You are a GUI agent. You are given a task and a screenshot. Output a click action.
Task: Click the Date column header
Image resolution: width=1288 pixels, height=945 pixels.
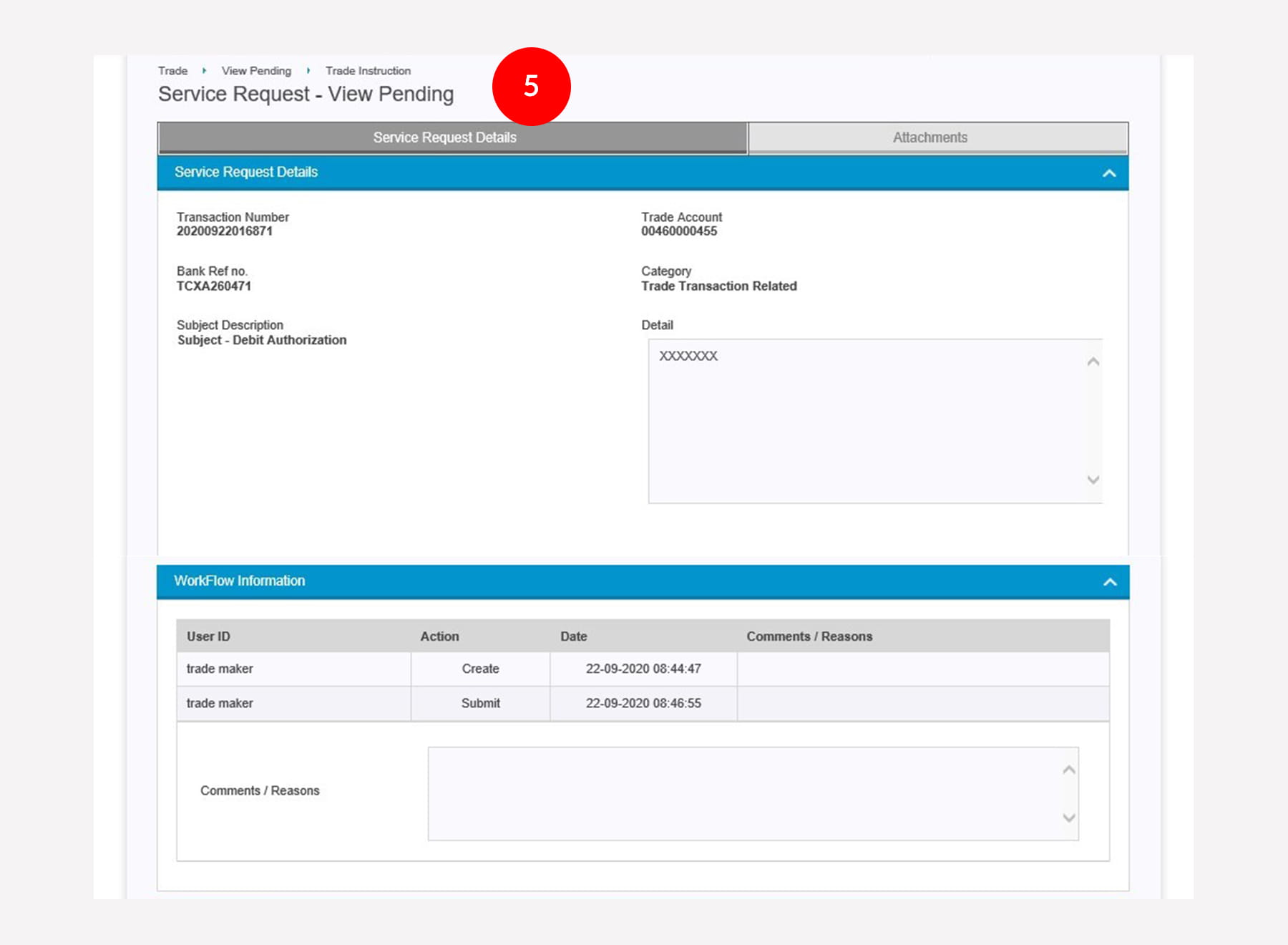pos(573,636)
